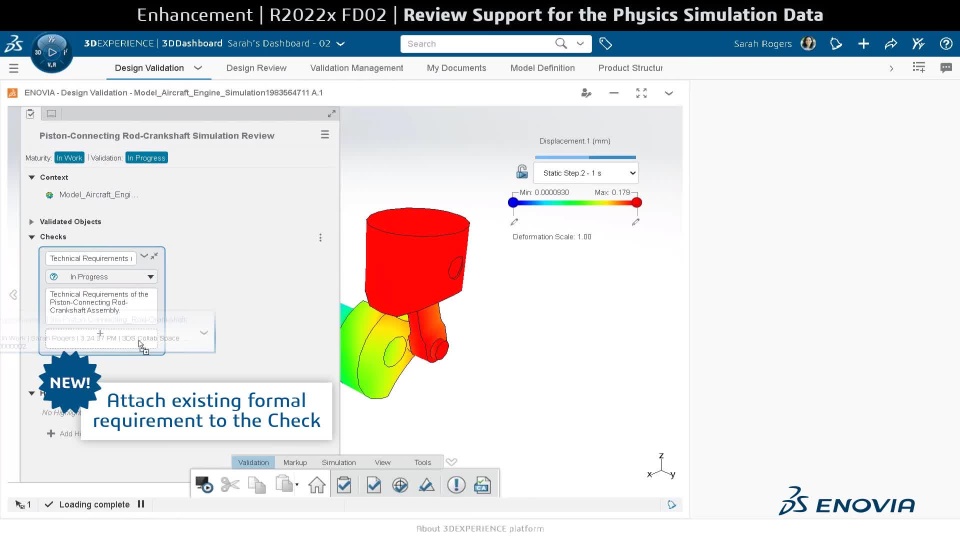Open notifications icon in top bar
The image size is (960, 540).
point(836,43)
